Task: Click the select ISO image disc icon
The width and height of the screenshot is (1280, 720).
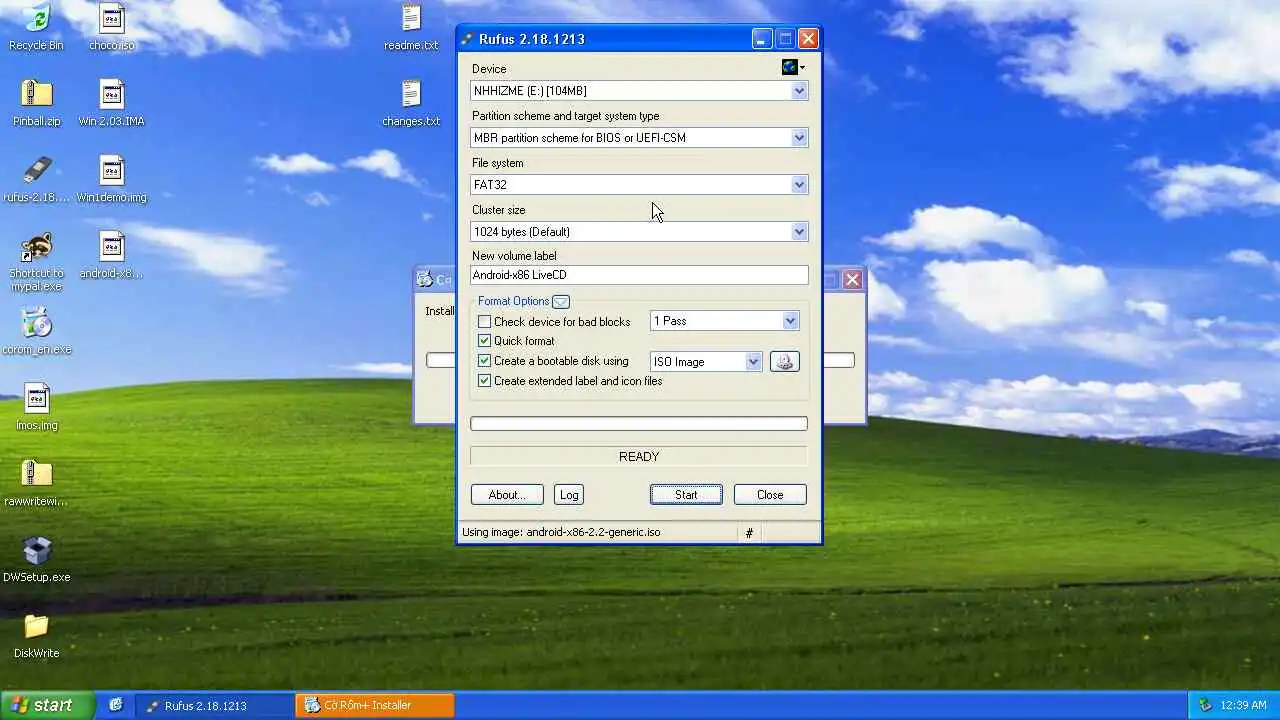Action: 784,362
